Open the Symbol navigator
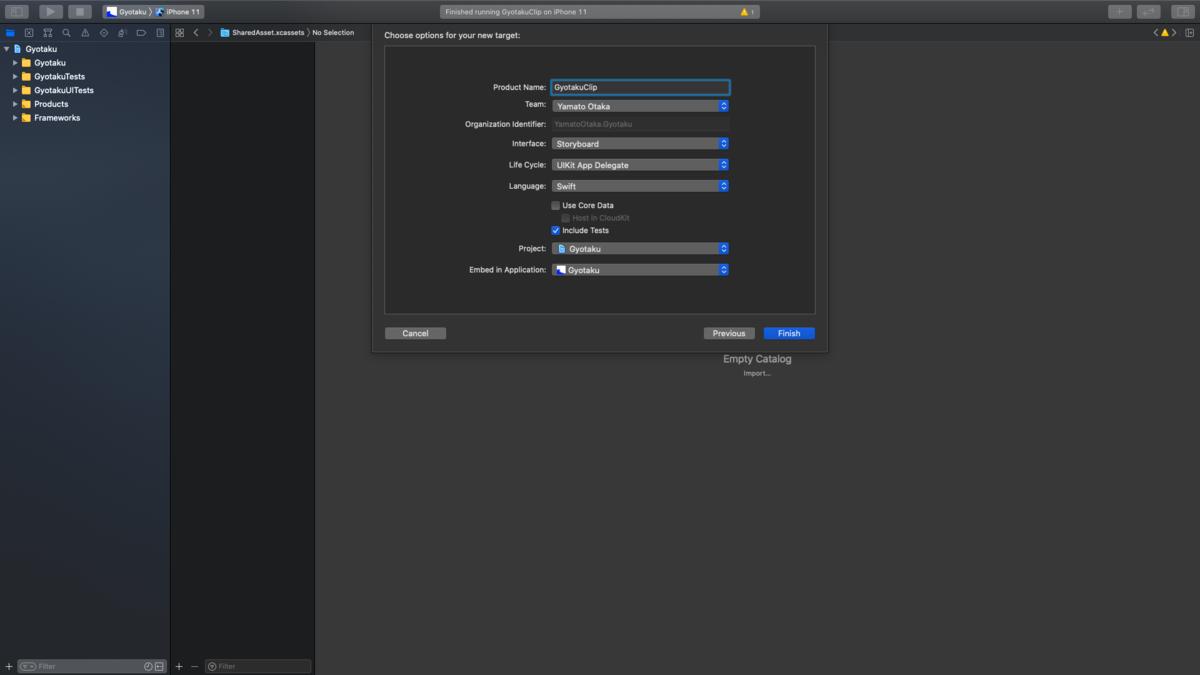This screenshot has height=675, width=1200. 47,33
